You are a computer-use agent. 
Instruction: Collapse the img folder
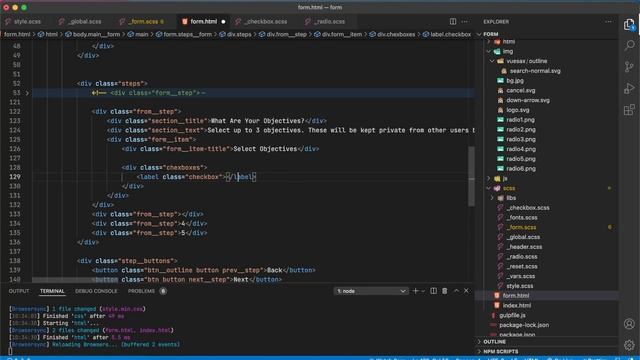coord(489,51)
